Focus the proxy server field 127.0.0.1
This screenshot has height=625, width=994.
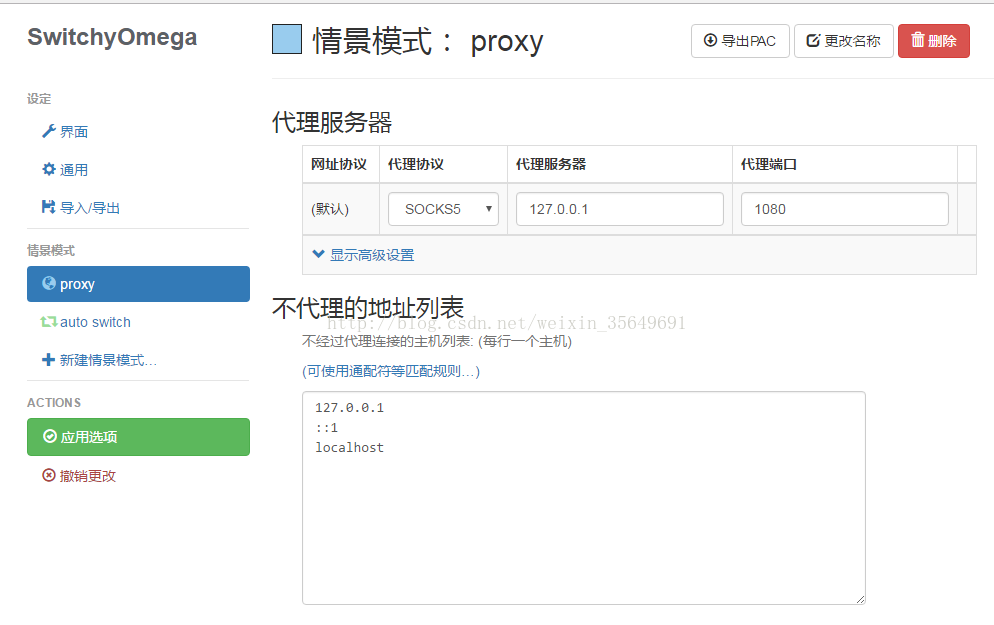pos(619,209)
